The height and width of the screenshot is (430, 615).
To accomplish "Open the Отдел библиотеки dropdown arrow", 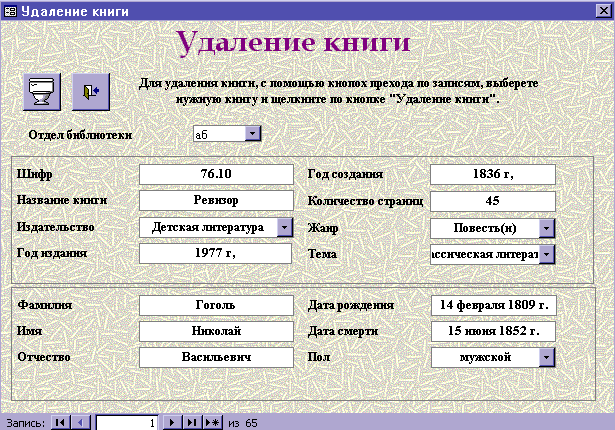I will [253, 133].
